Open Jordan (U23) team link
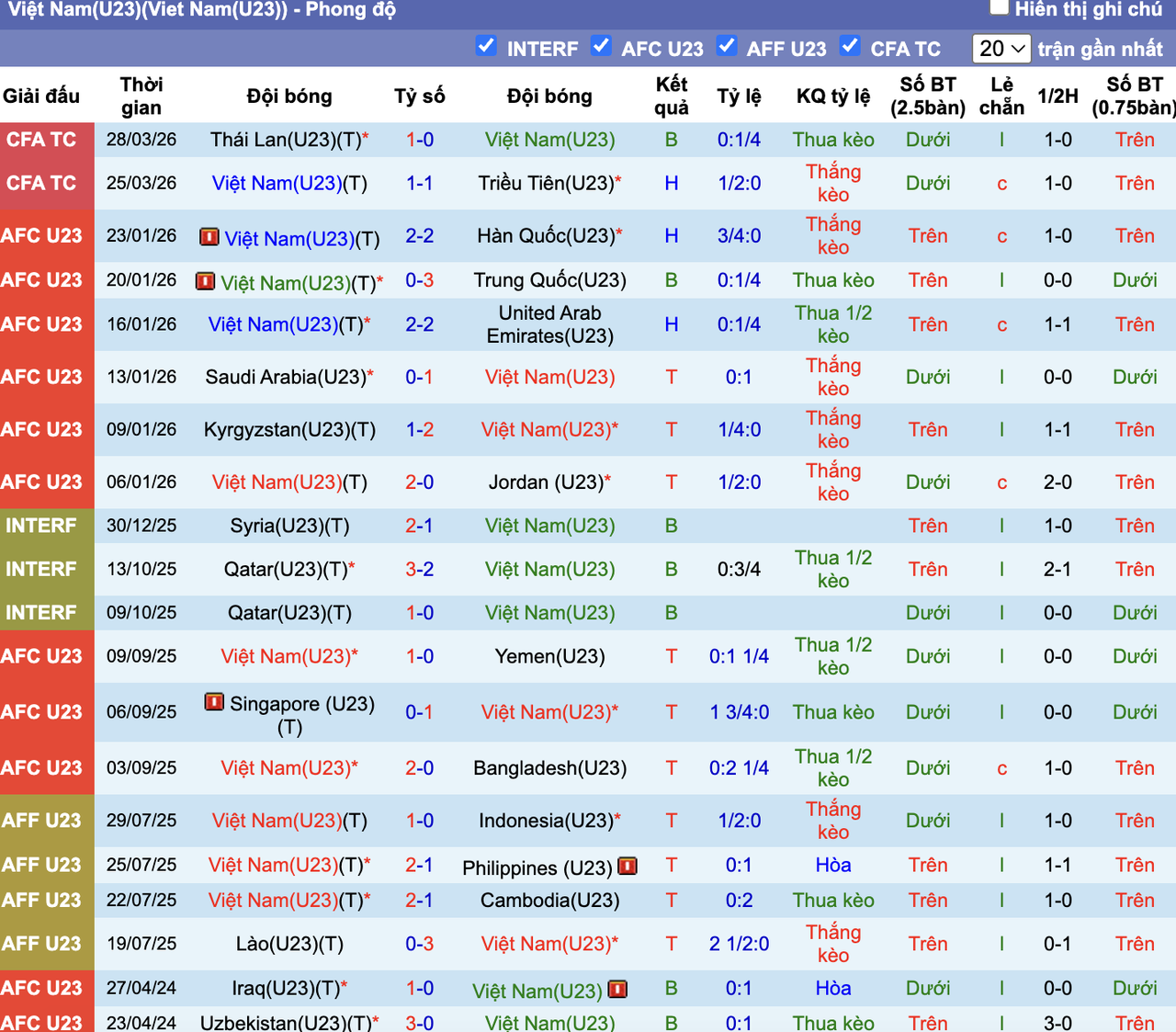The image size is (1176, 1032). [x=546, y=482]
